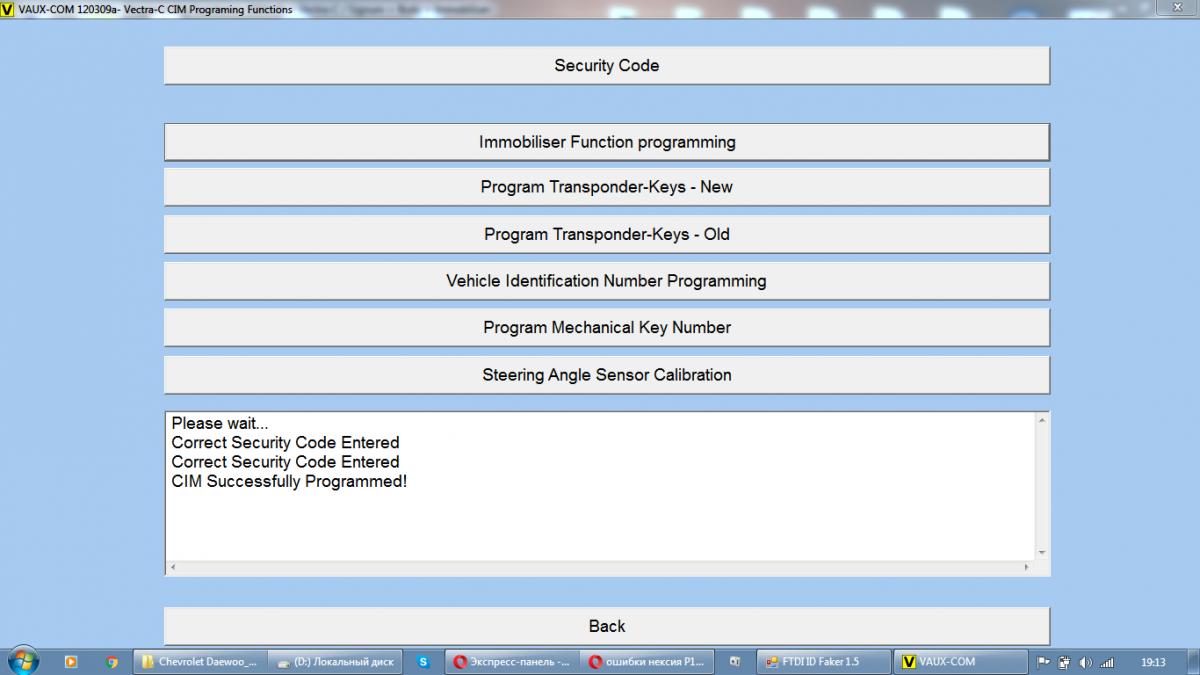Choose Program Mechanical Key Number
1200x675 pixels.
[607, 328]
